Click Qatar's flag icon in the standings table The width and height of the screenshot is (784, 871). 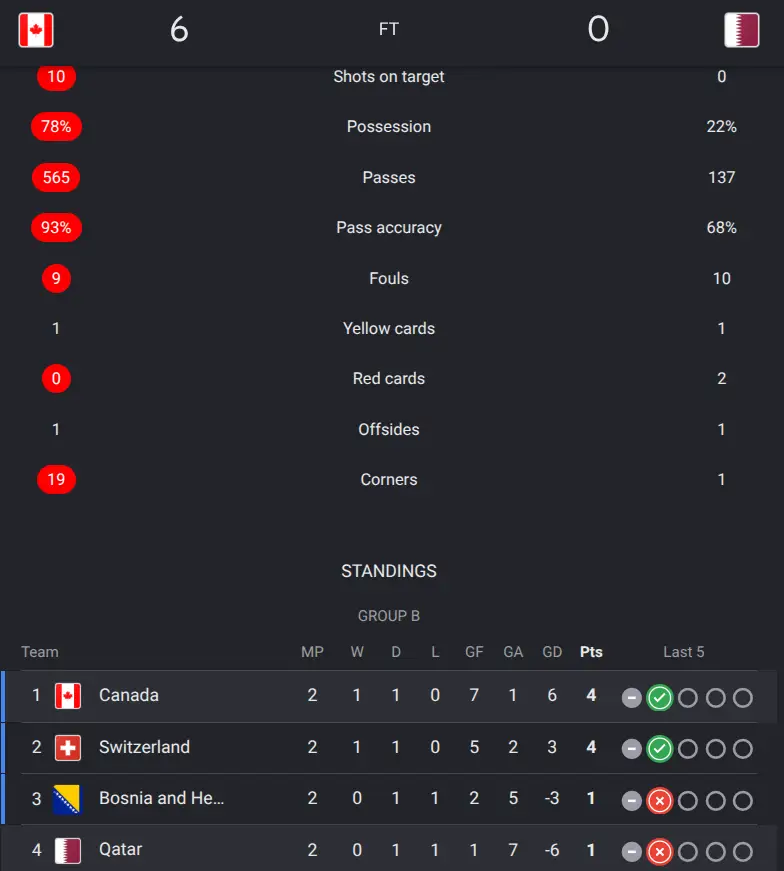tap(68, 850)
